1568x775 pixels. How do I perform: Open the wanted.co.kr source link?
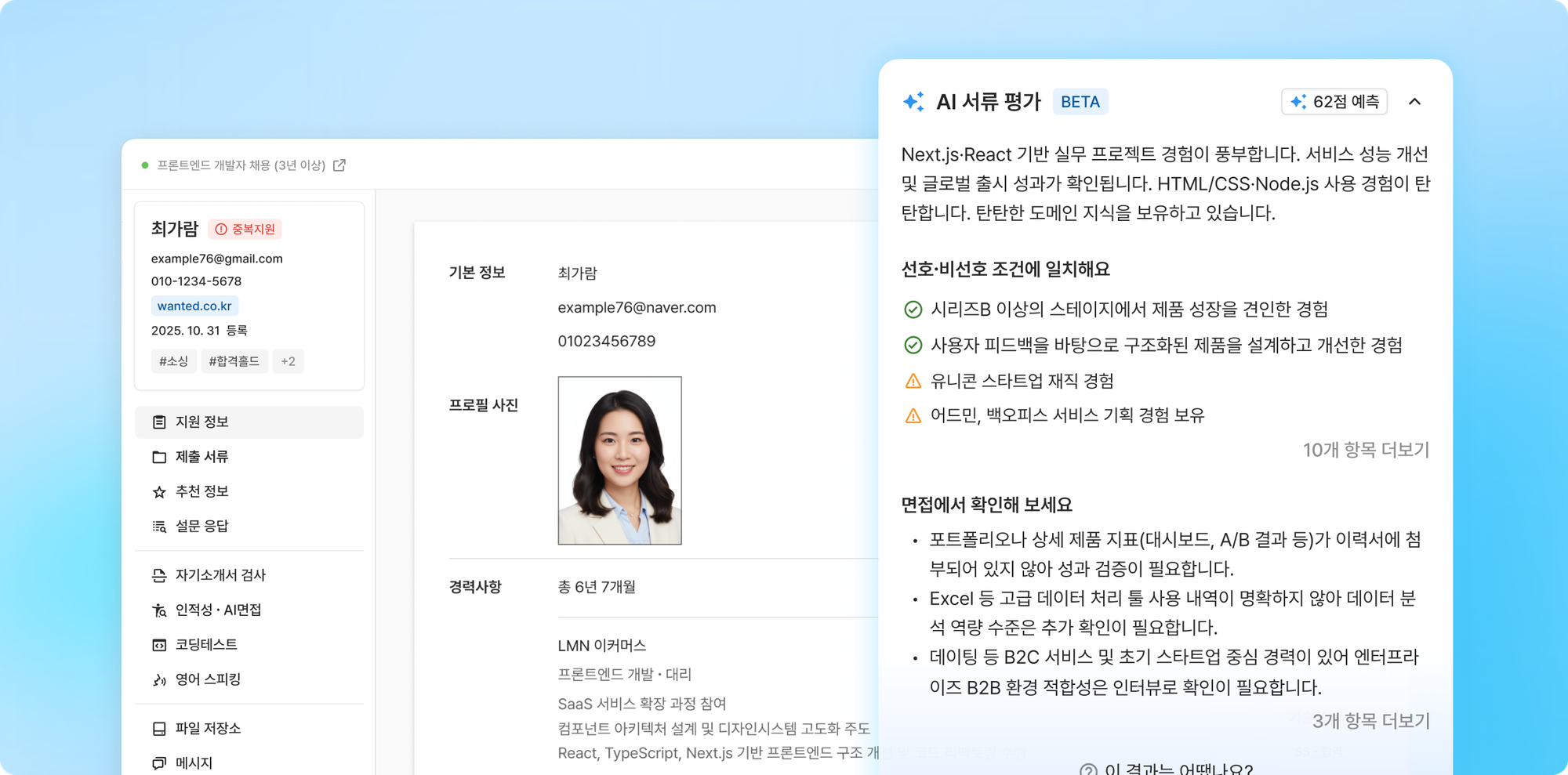tap(194, 306)
